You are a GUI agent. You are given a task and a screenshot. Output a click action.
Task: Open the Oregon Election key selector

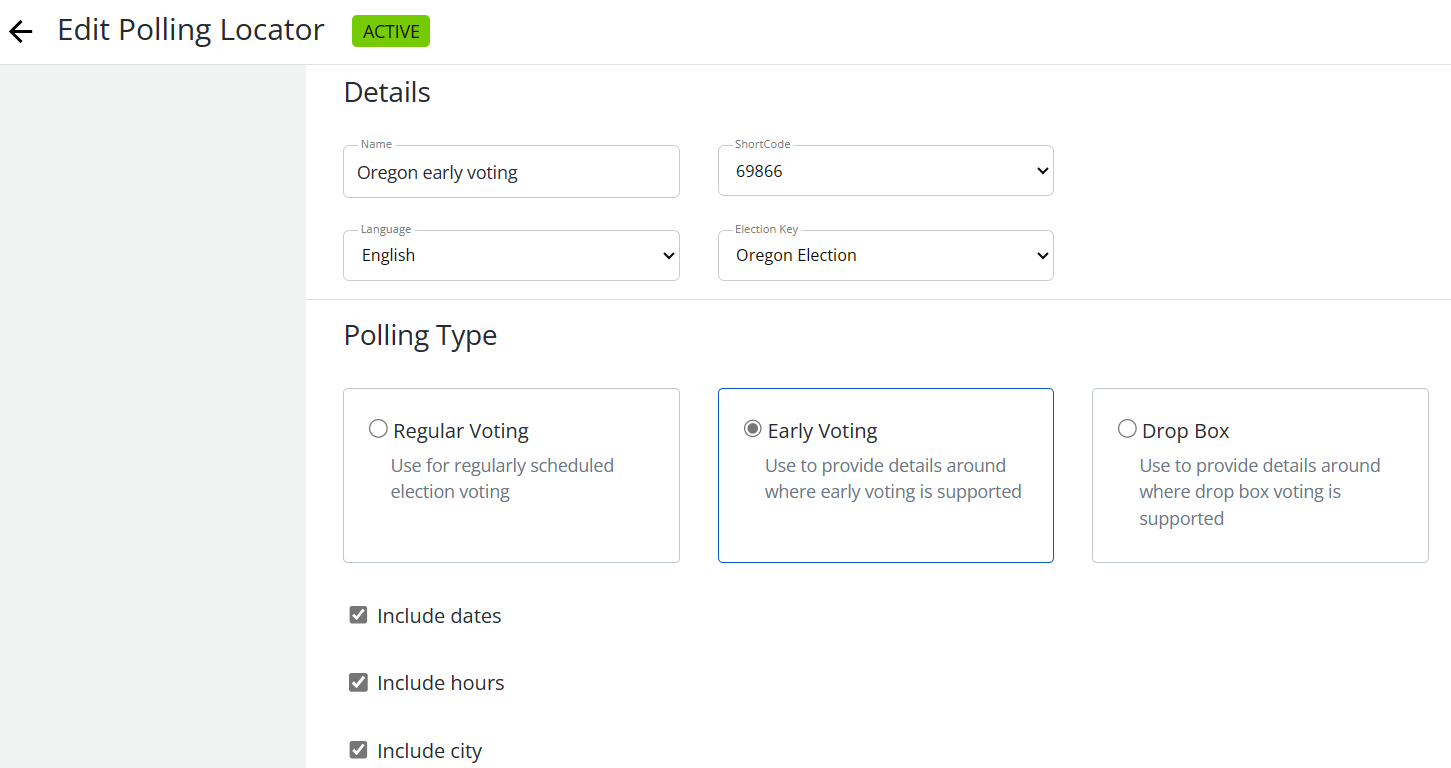[x=885, y=255]
